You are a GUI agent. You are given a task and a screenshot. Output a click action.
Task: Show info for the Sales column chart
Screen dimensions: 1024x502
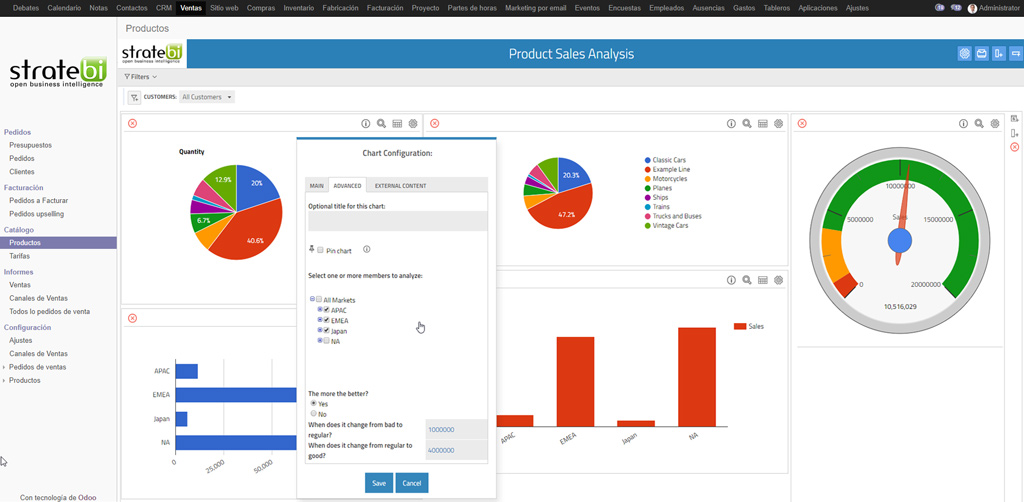coord(731,280)
